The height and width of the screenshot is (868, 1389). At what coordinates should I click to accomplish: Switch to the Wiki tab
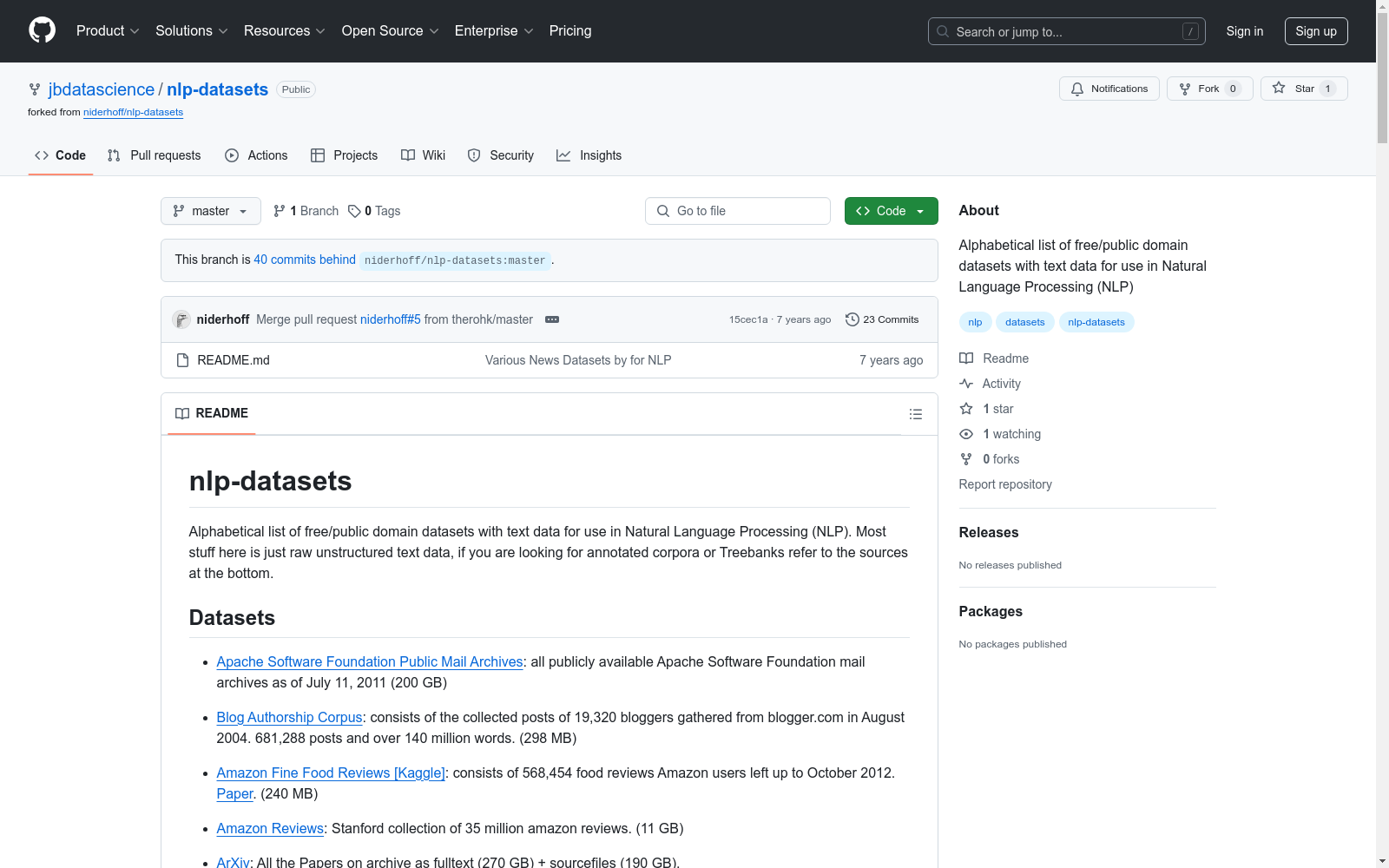(x=423, y=155)
